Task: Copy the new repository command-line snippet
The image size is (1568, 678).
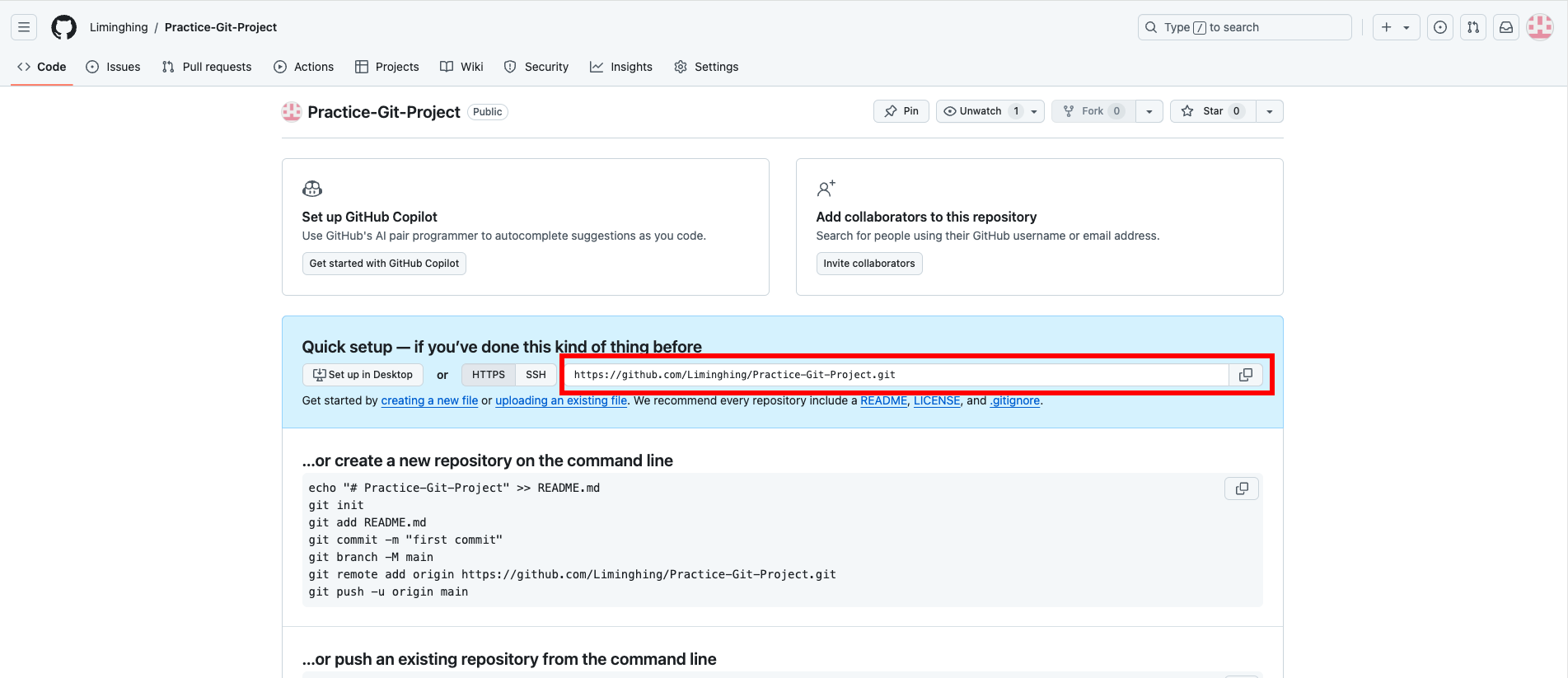Action: (1242, 489)
